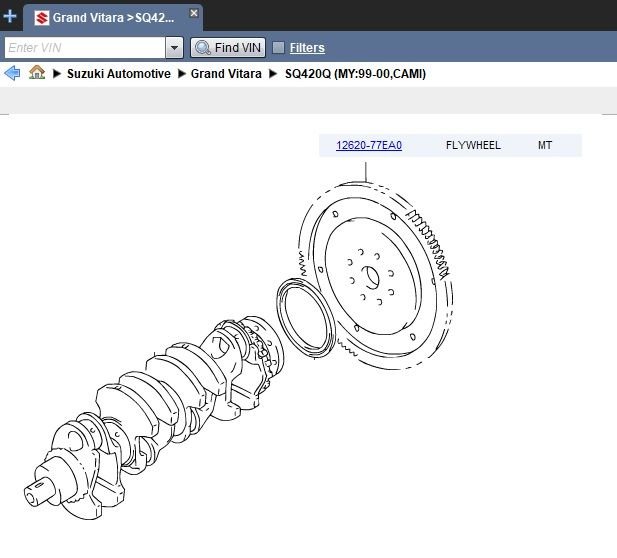This screenshot has height=558, width=617.
Task: Click the Find VIN button
Action: 228,48
